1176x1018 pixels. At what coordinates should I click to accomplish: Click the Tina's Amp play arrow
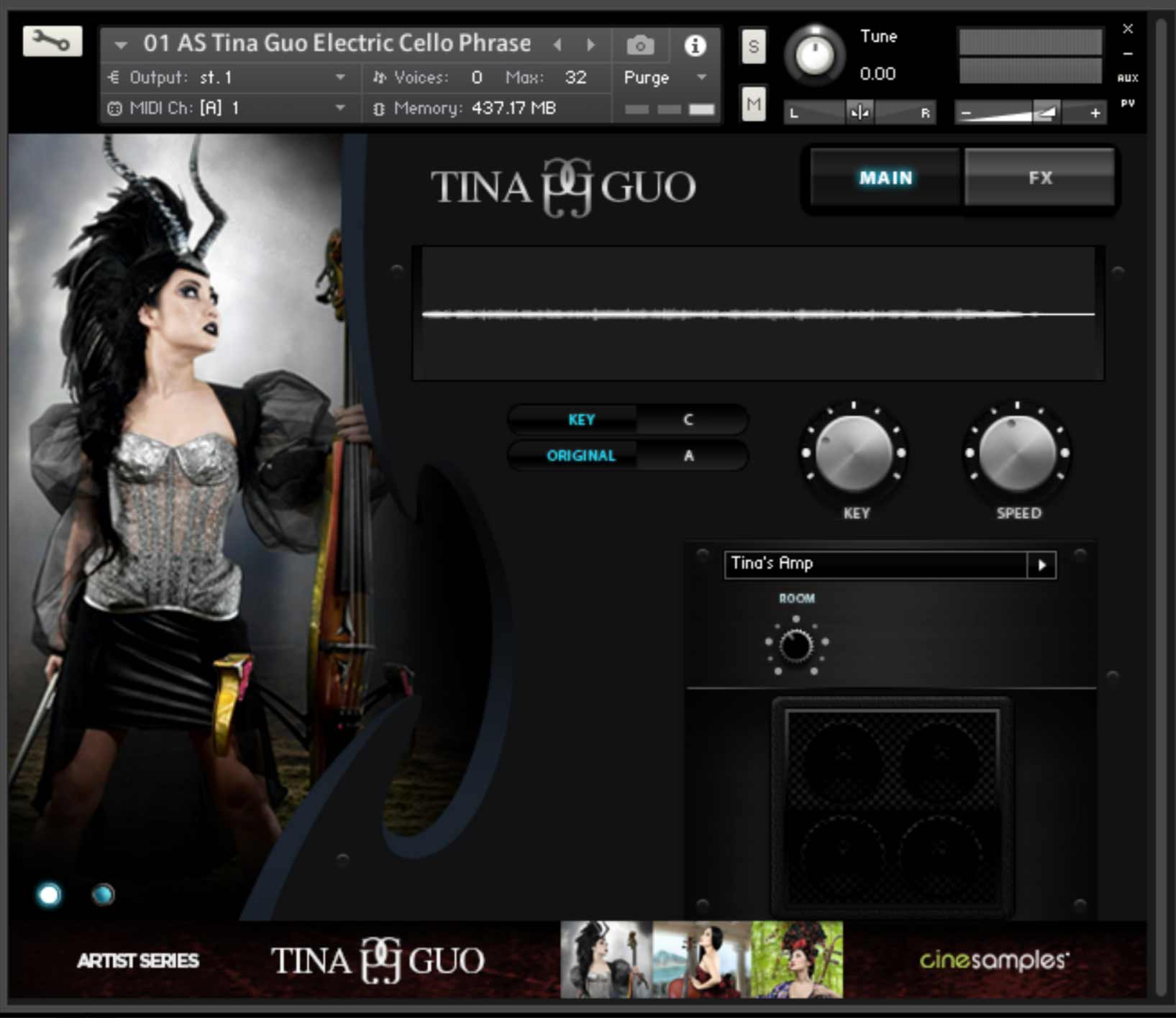click(1042, 565)
